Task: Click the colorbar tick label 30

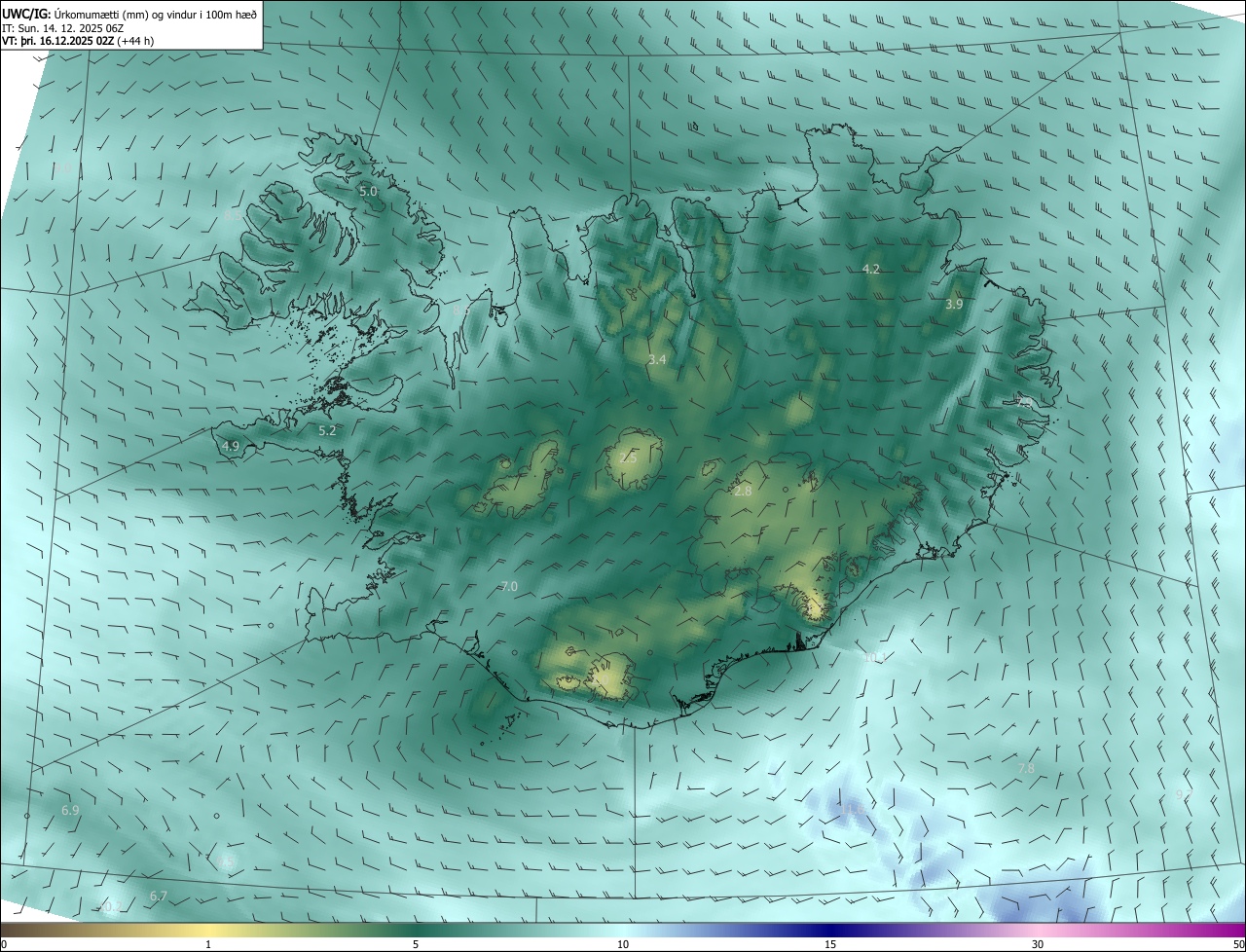Action: tap(1038, 944)
